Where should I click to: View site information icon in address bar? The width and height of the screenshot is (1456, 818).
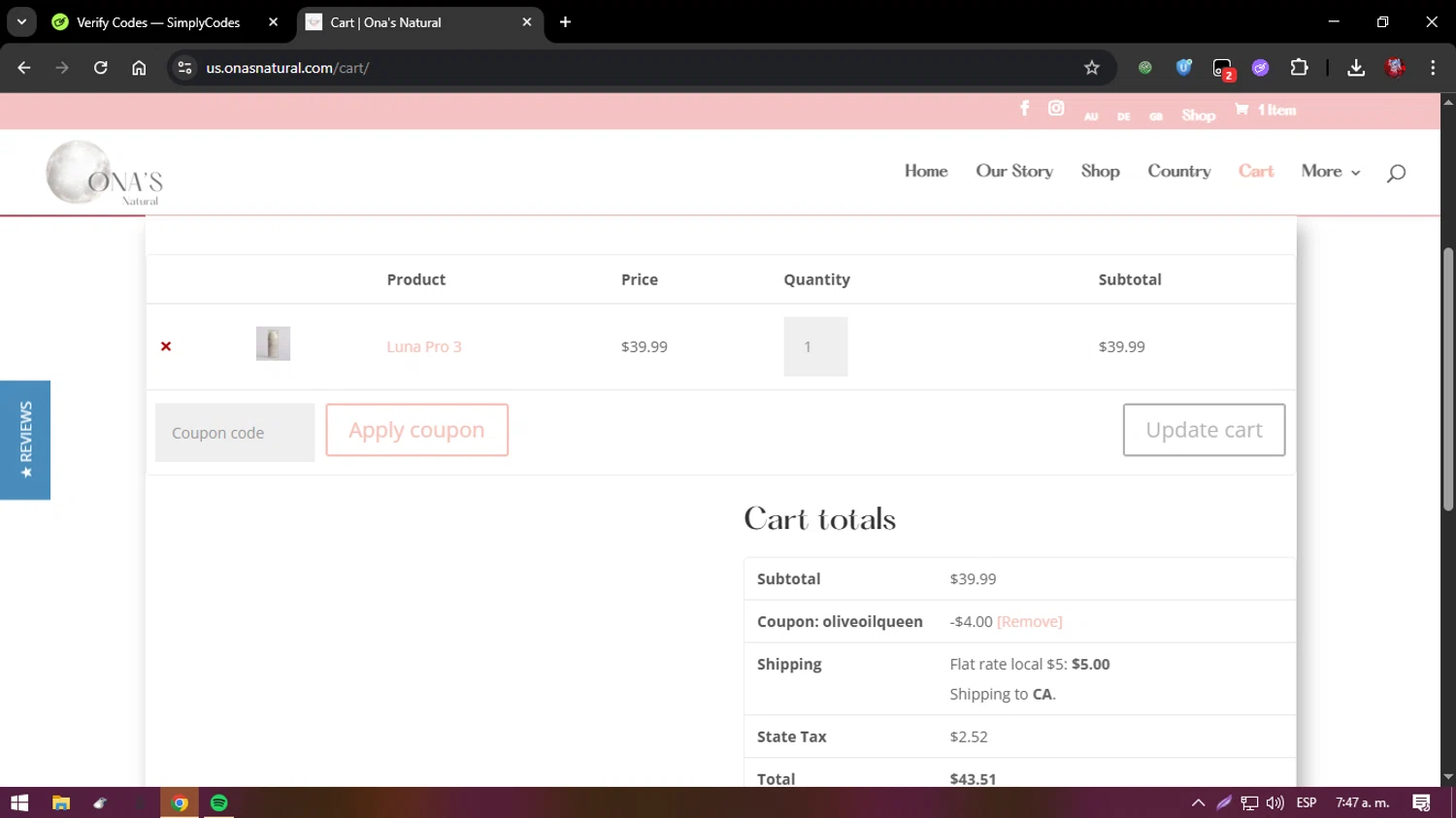coord(184,68)
